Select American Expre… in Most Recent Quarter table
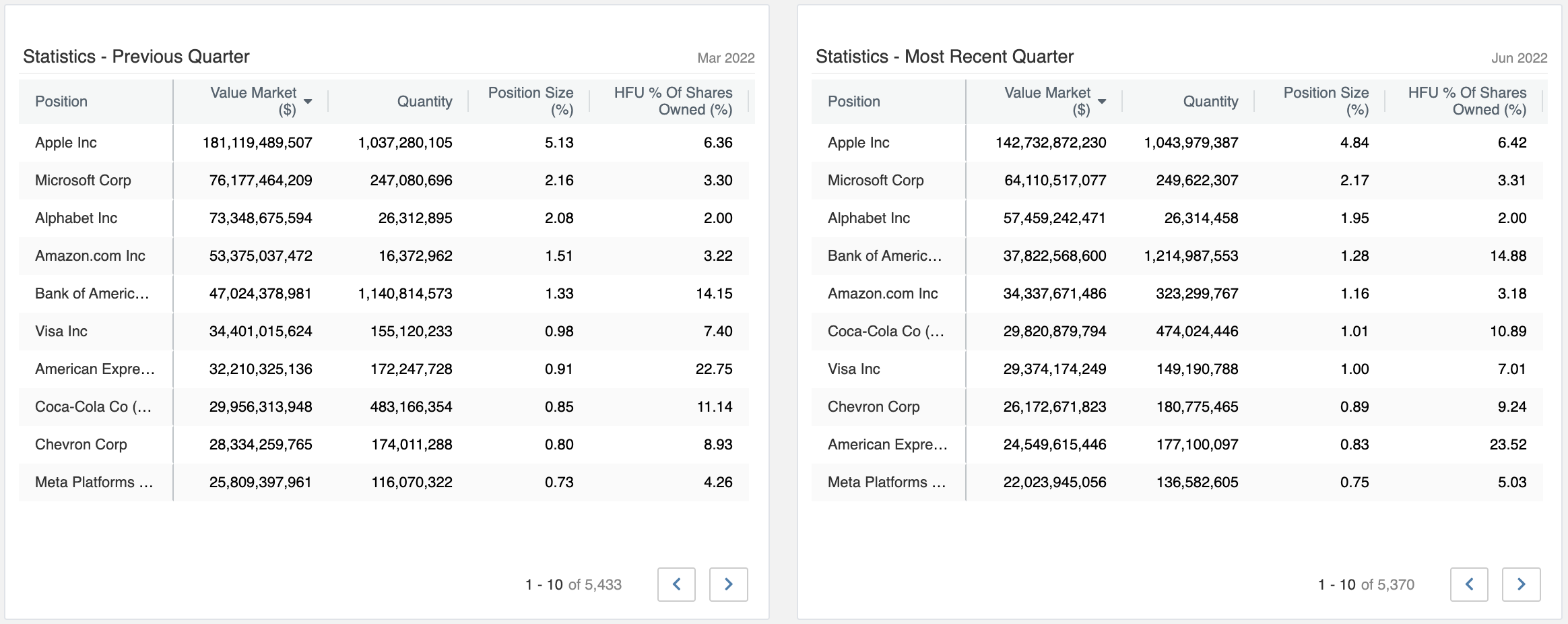Image resolution: width=1568 pixels, height=624 pixels. [888, 445]
